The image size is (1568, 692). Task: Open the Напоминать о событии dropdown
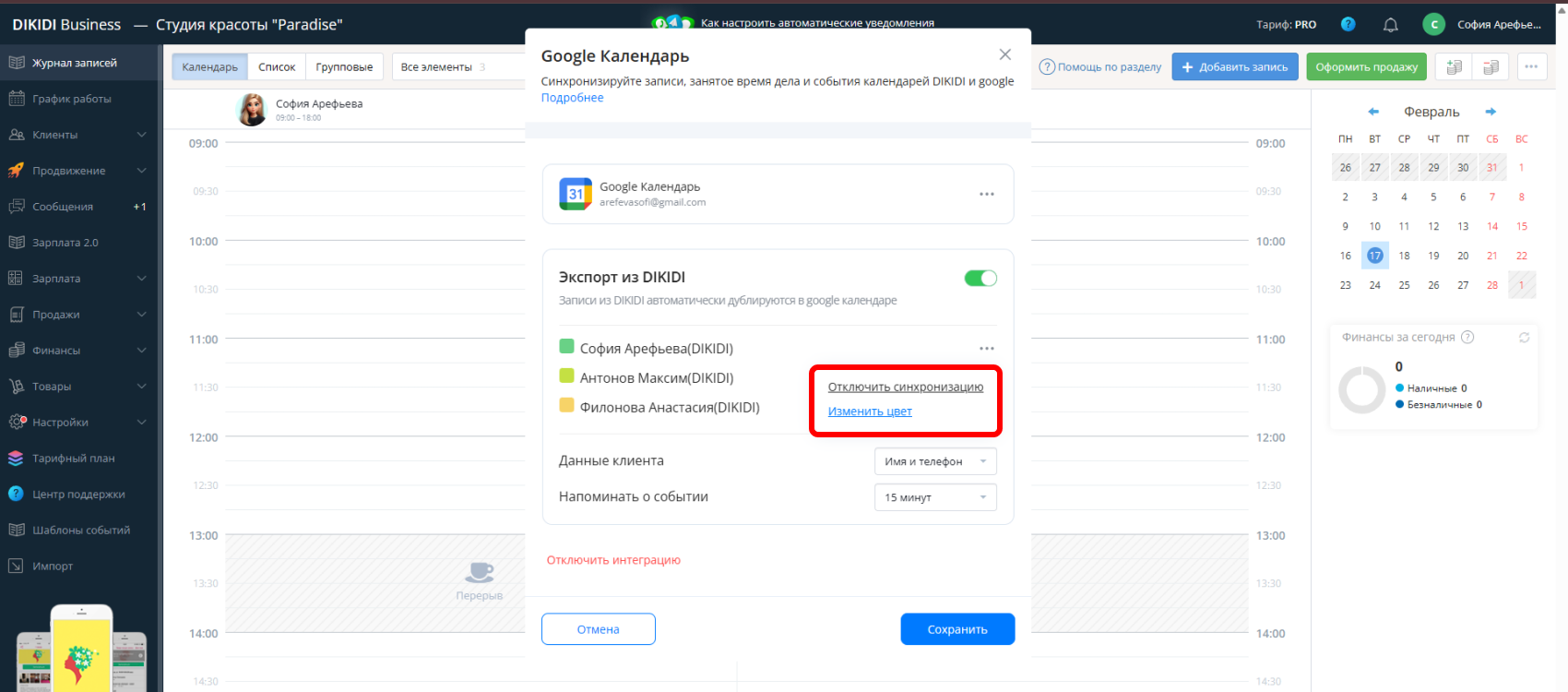click(x=934, y=497)
